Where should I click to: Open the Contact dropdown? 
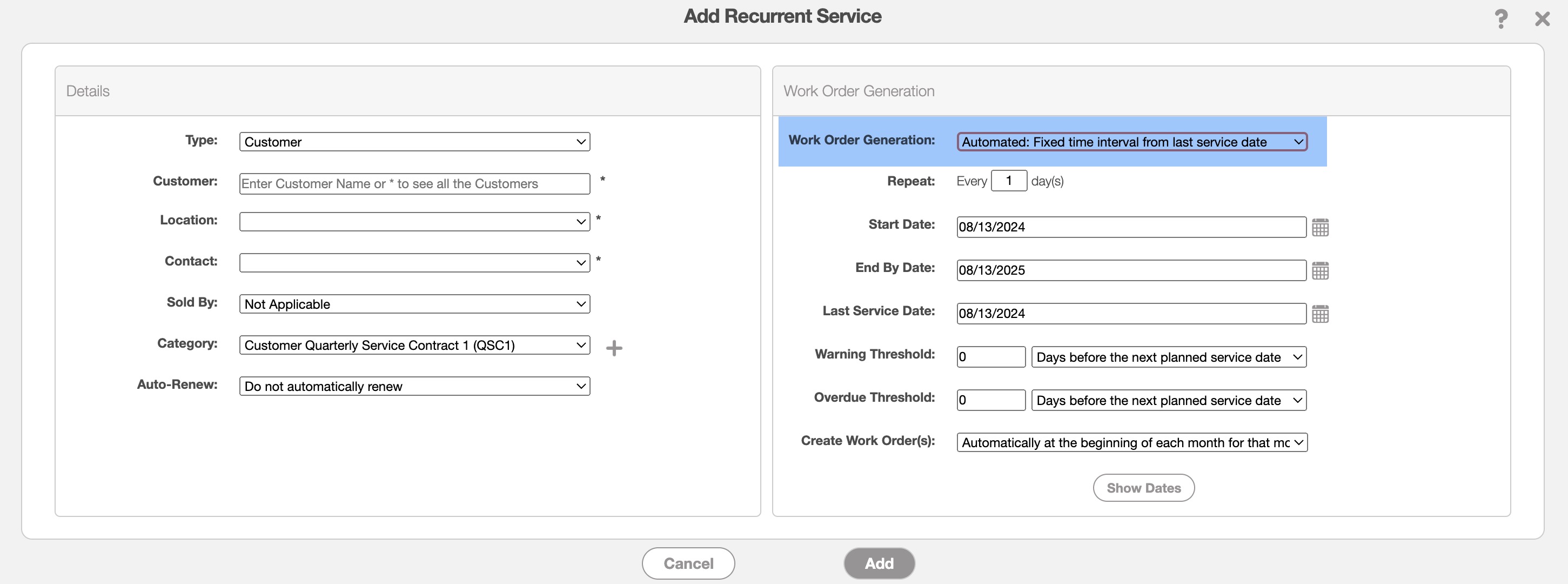pos(414,262)
